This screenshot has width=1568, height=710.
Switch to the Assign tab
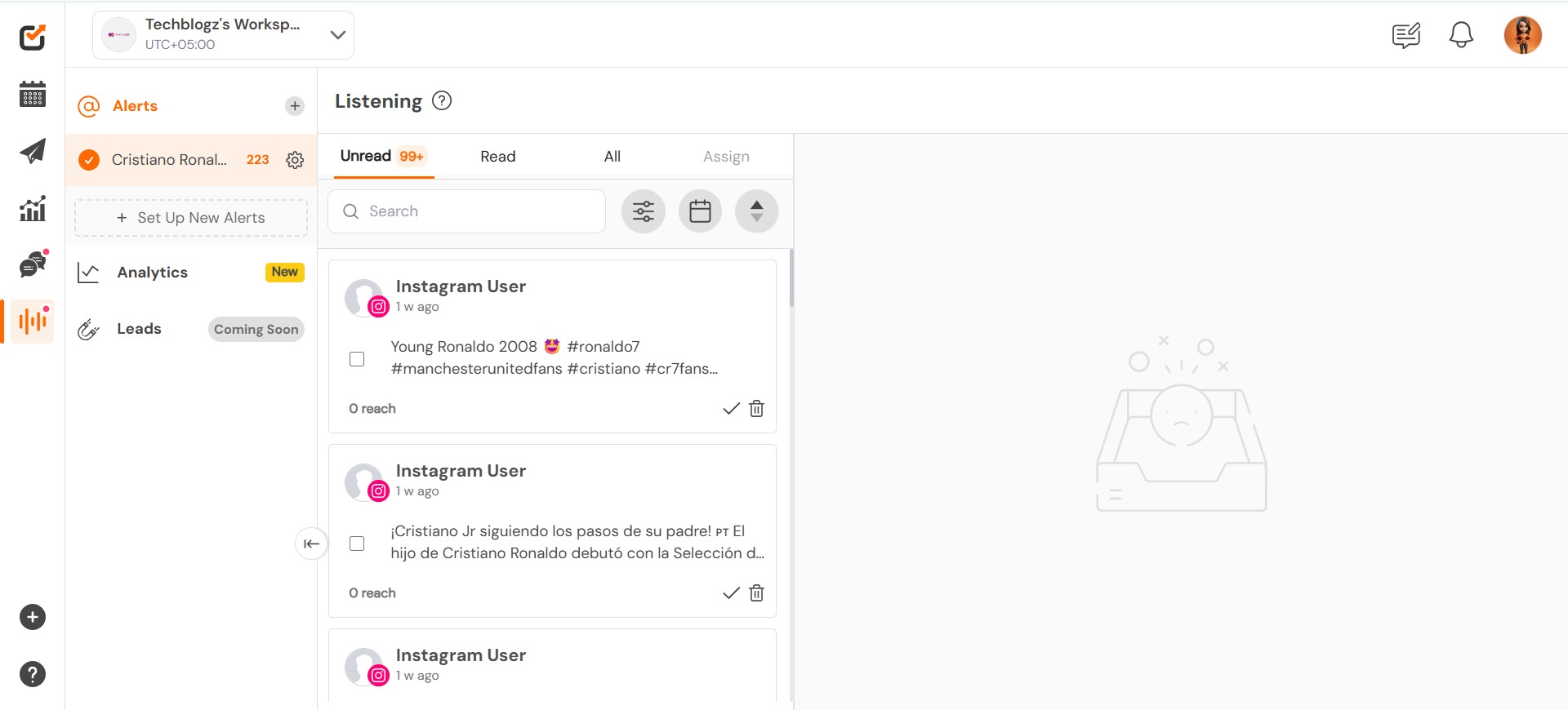[x=726, y=157]
